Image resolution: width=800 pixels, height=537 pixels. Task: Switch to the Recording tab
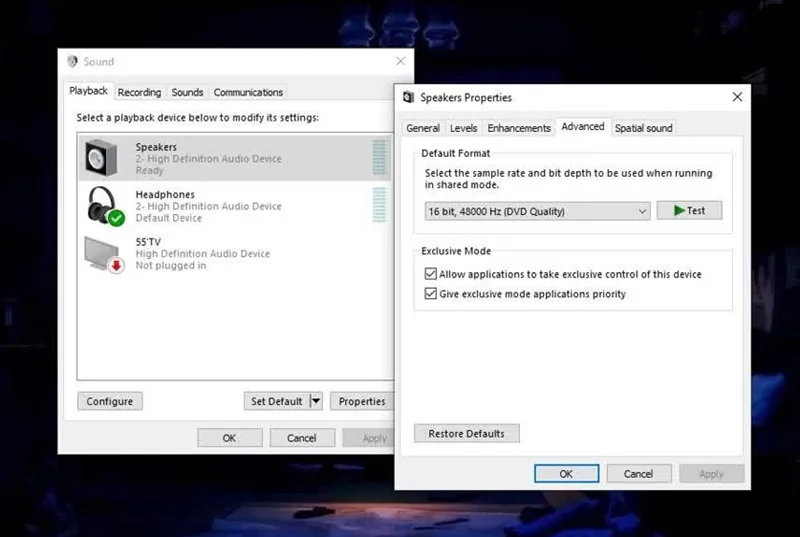click(x=139, y=92)
